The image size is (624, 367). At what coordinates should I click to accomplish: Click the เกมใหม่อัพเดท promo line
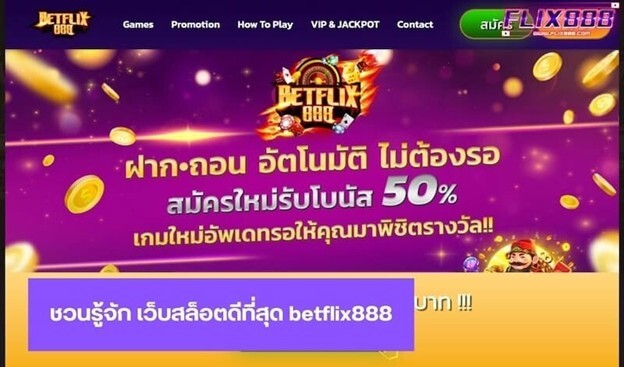tap(313, 232)
